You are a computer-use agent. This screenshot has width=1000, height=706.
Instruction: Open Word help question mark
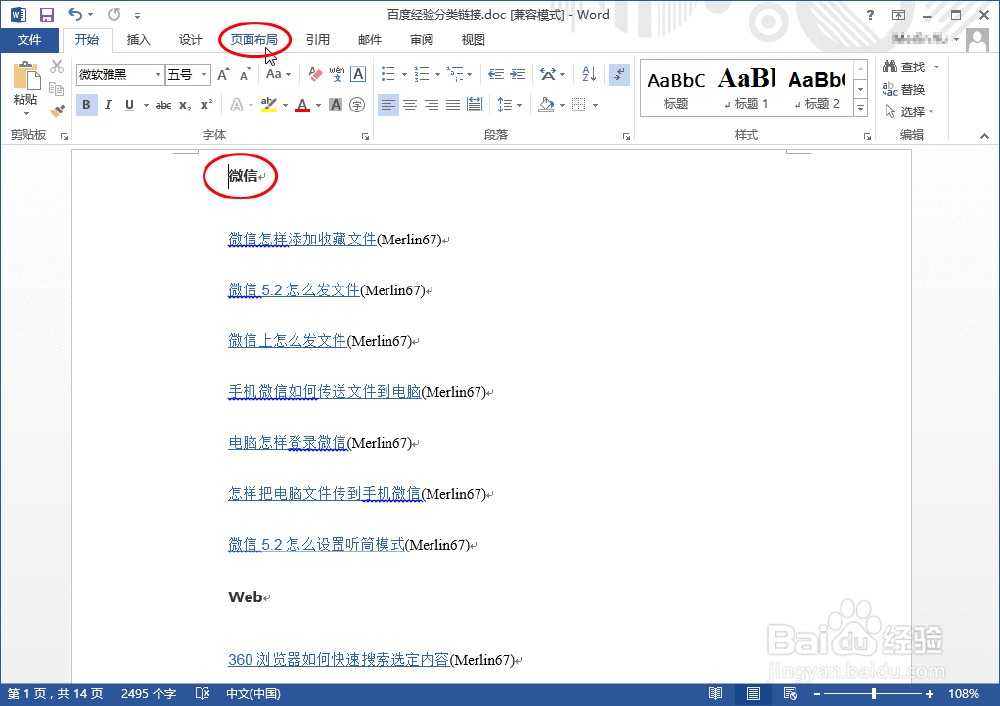pos(870,15)
